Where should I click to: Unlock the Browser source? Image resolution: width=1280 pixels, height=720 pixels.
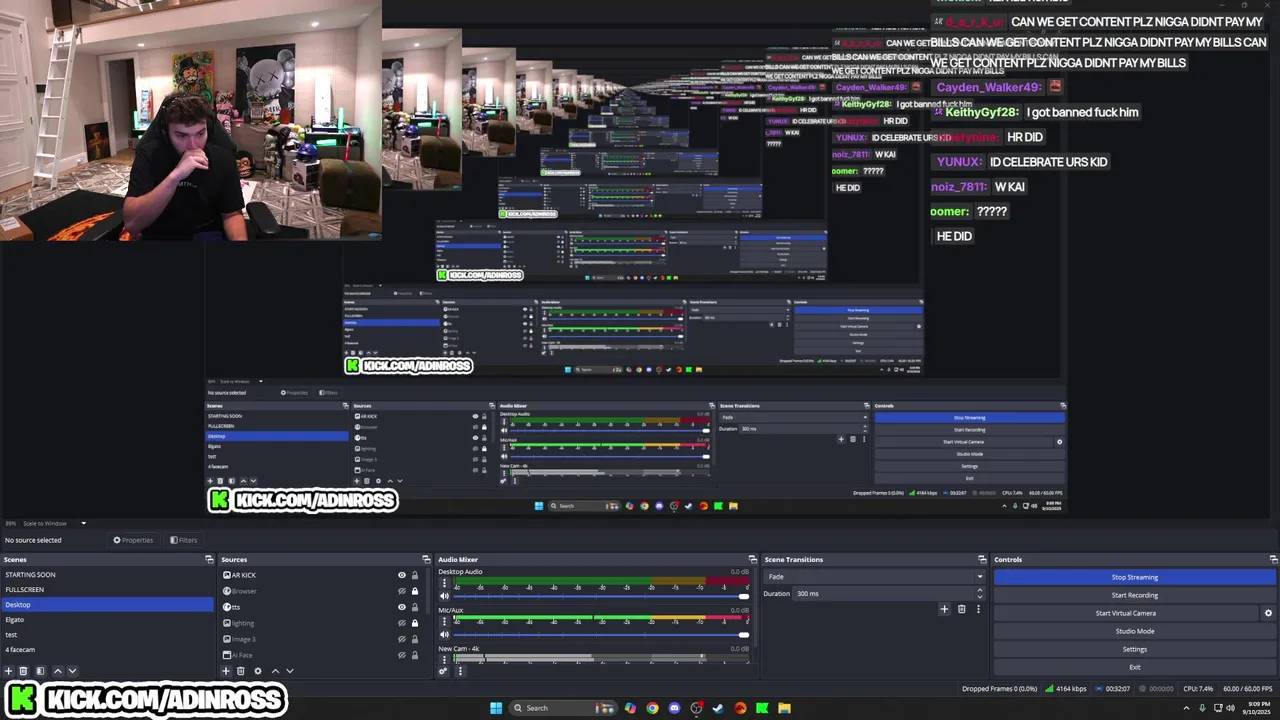[415, 591]
